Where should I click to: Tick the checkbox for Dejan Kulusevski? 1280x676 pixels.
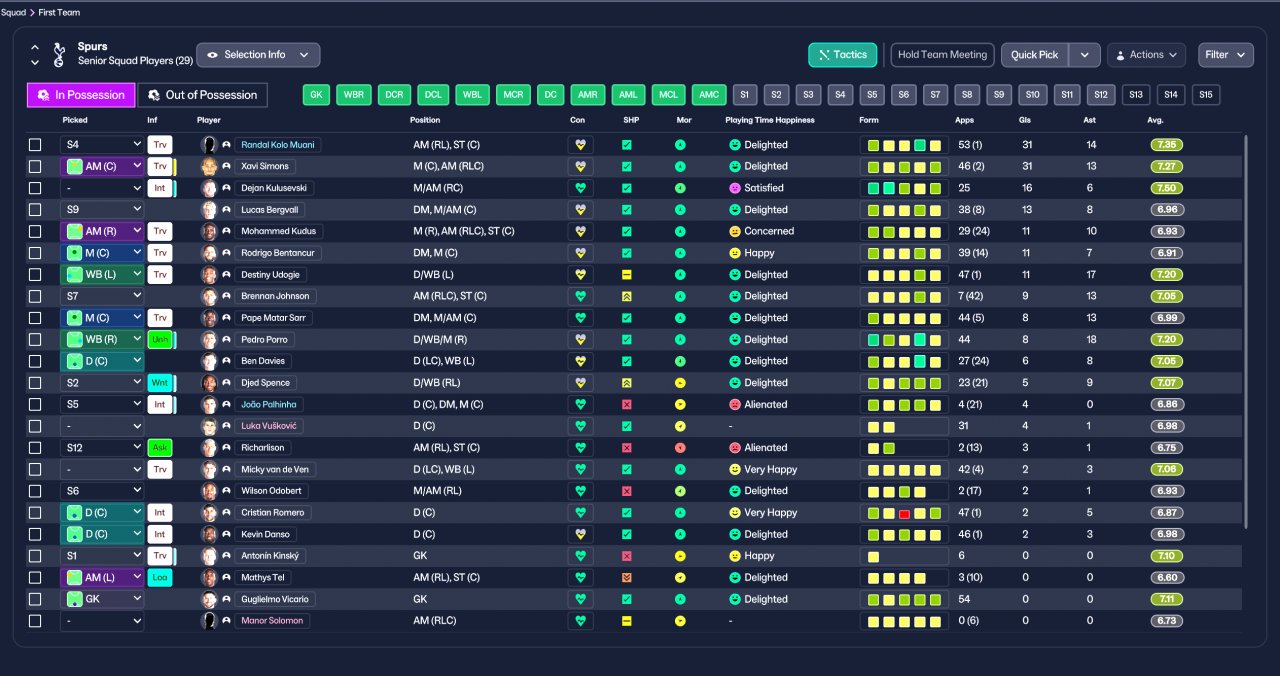[x=35, y=188]
